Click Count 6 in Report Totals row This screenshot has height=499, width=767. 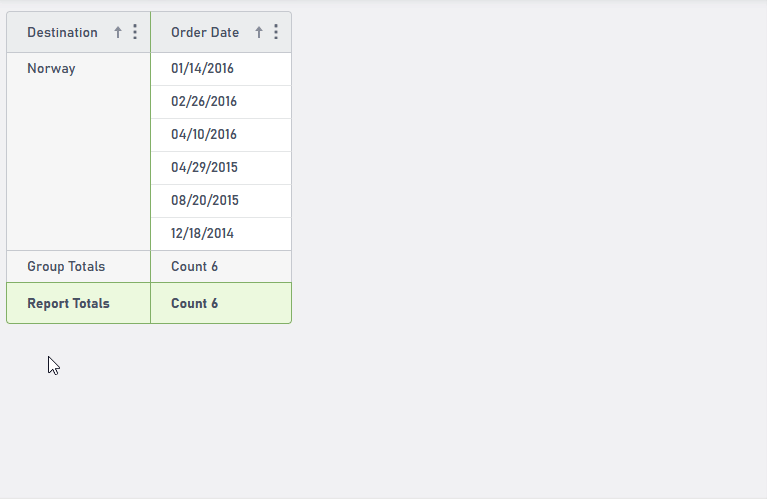[x=194, y=304]
